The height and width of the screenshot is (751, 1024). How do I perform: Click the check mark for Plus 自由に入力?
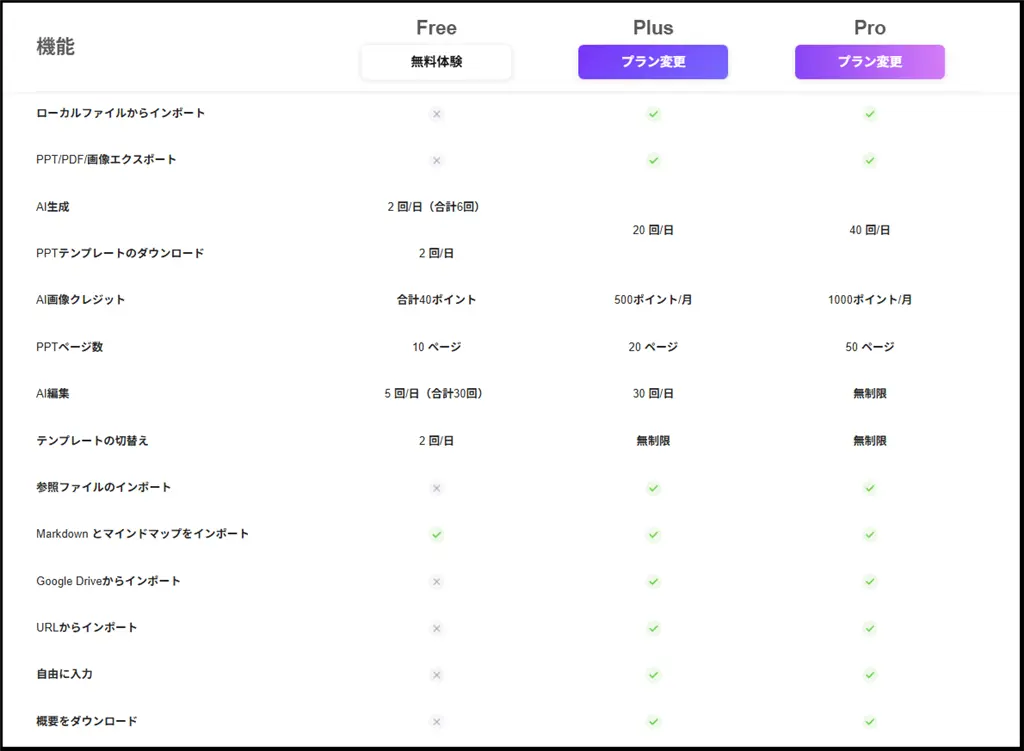[653, 675]
